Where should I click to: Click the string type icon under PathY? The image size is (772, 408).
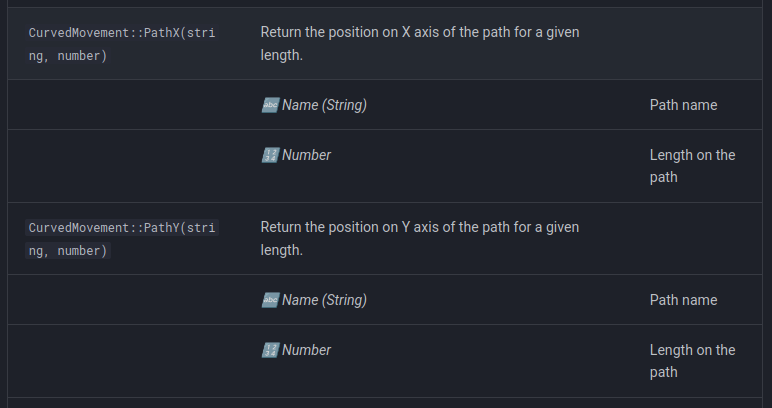coord(269,300)
